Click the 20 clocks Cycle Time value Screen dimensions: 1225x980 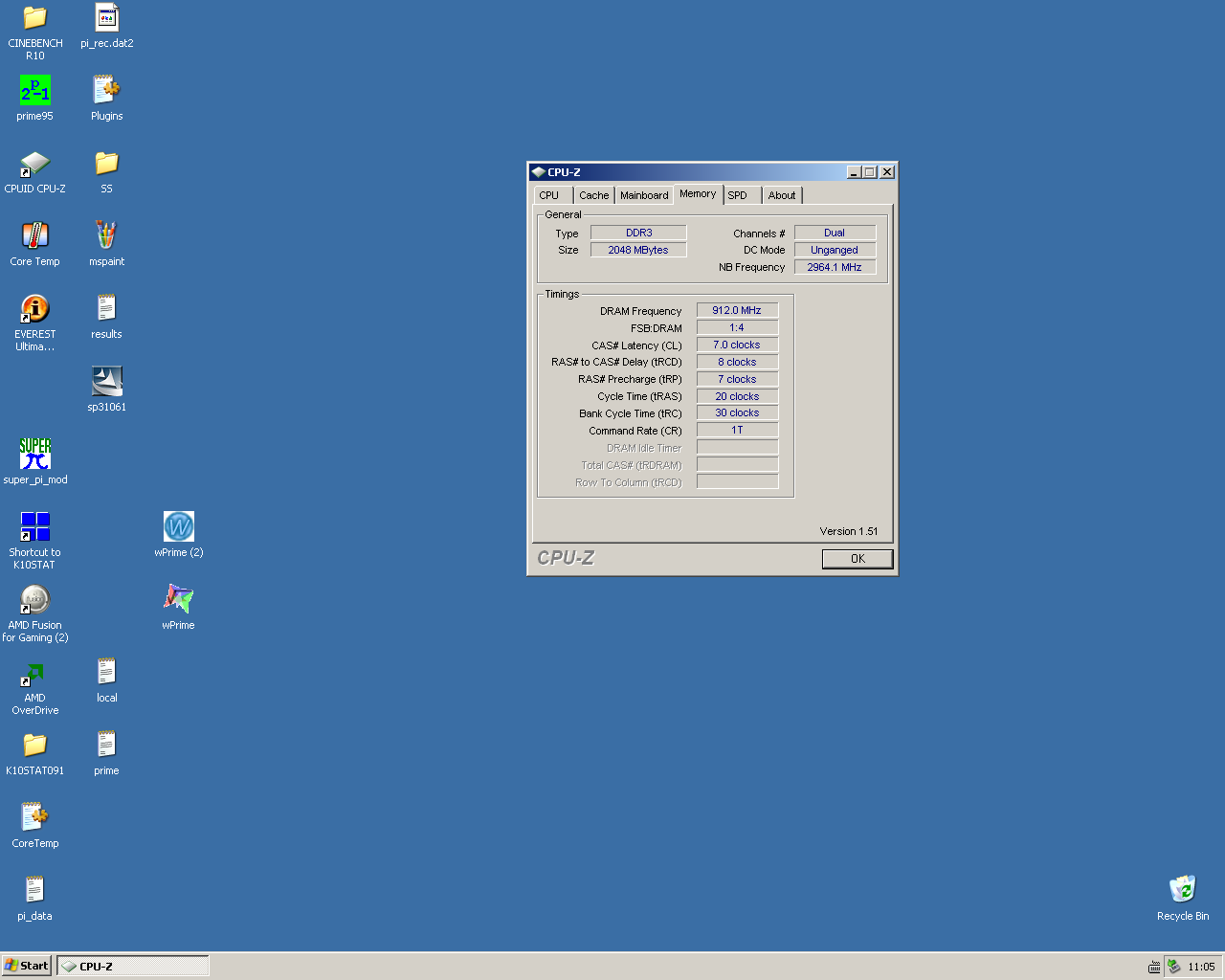pos(737,396)
